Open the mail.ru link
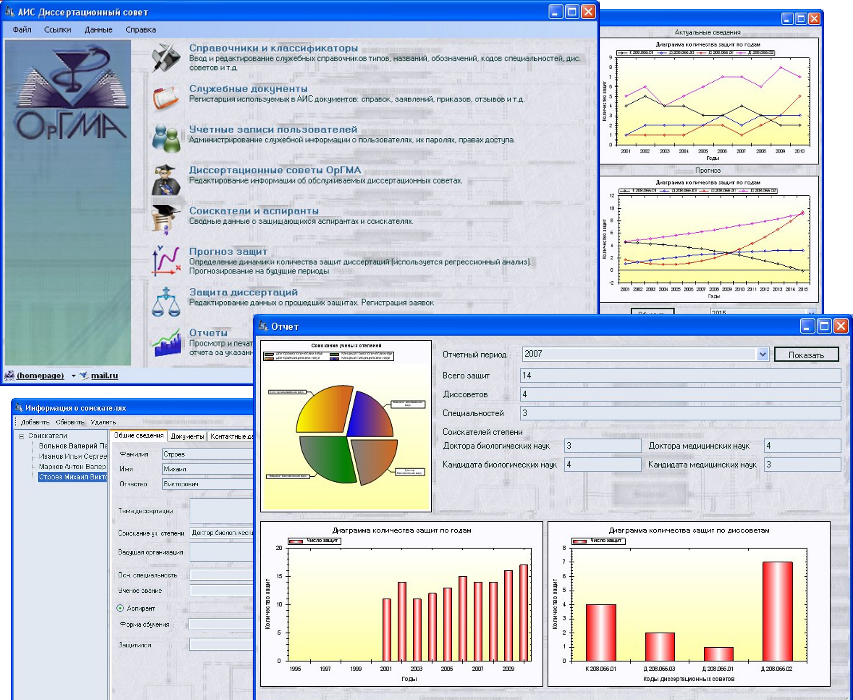This screenshot has width=853, height=700. [104, 376]
